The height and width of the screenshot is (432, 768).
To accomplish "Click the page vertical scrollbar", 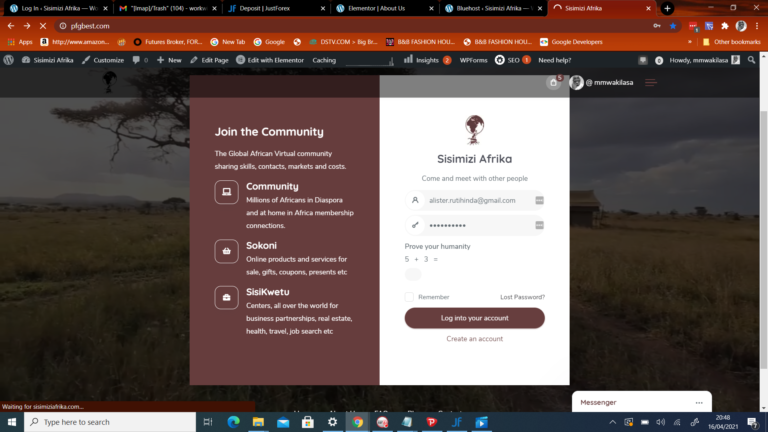I will pos(764,235).
